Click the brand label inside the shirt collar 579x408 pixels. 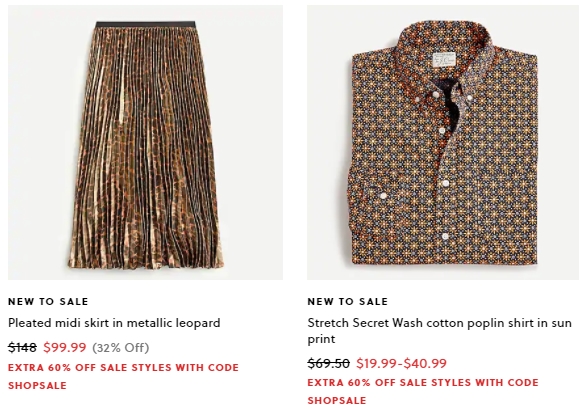pos(444,59)
